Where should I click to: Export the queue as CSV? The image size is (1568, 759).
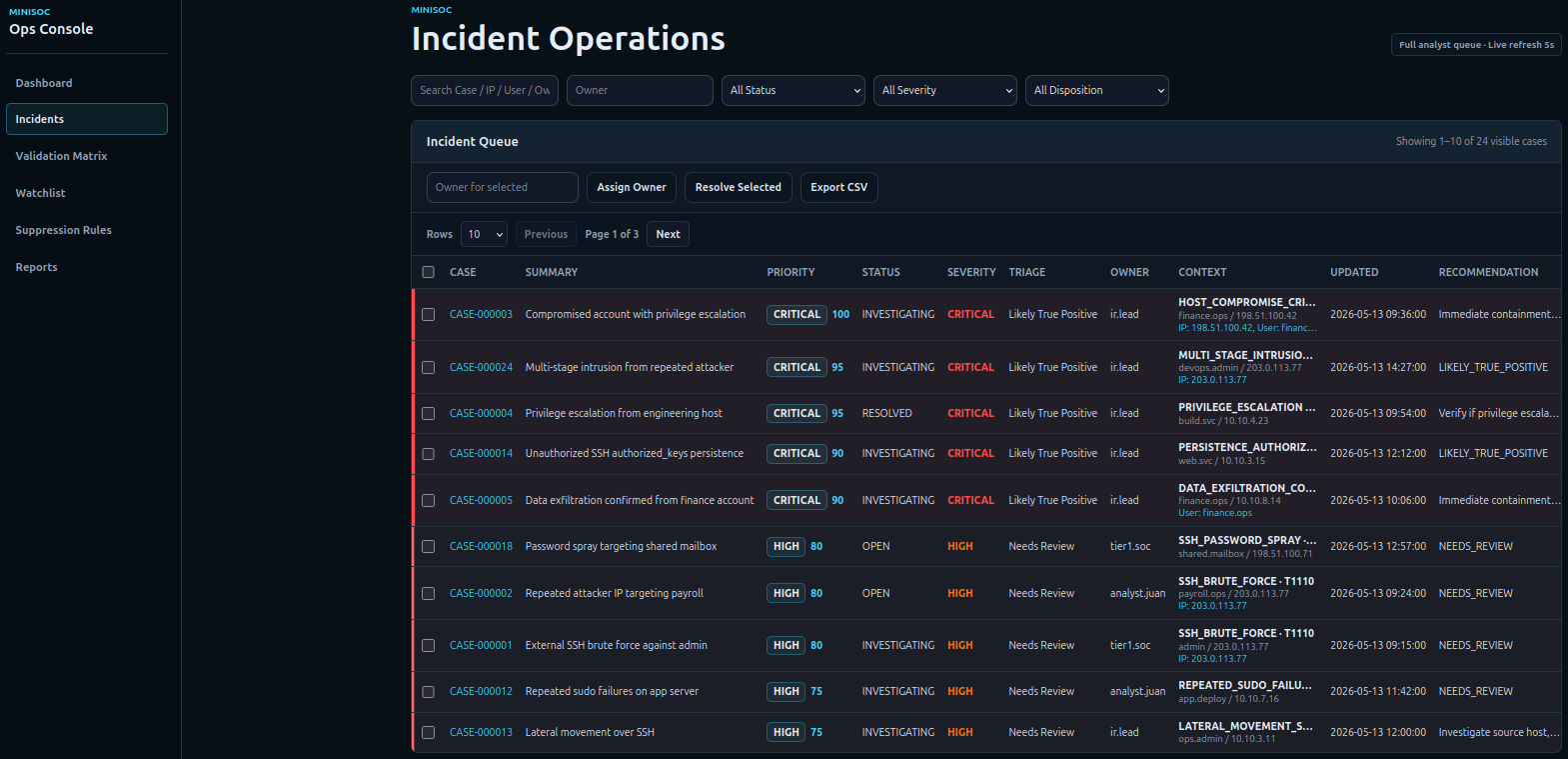[x=839, y=187]
